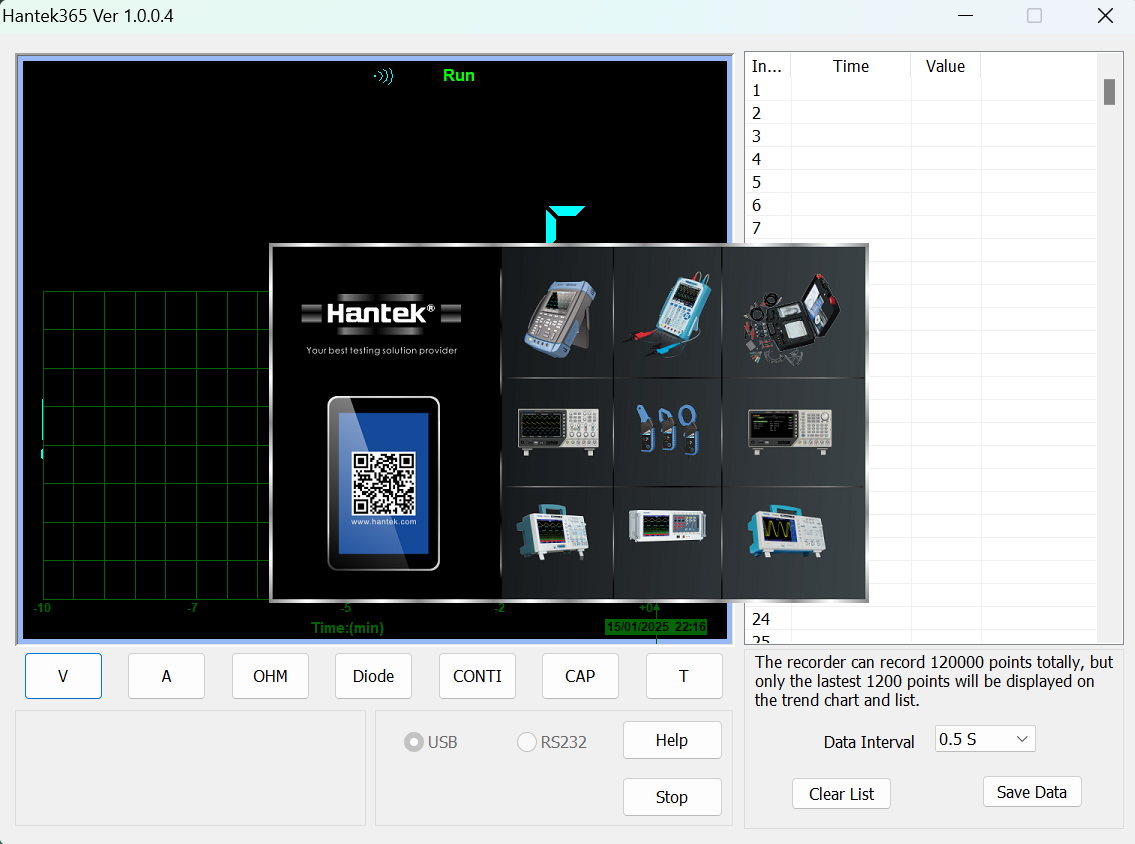Select the T temperature mode
1135x844 pixels.
click(x=684, y=675)
